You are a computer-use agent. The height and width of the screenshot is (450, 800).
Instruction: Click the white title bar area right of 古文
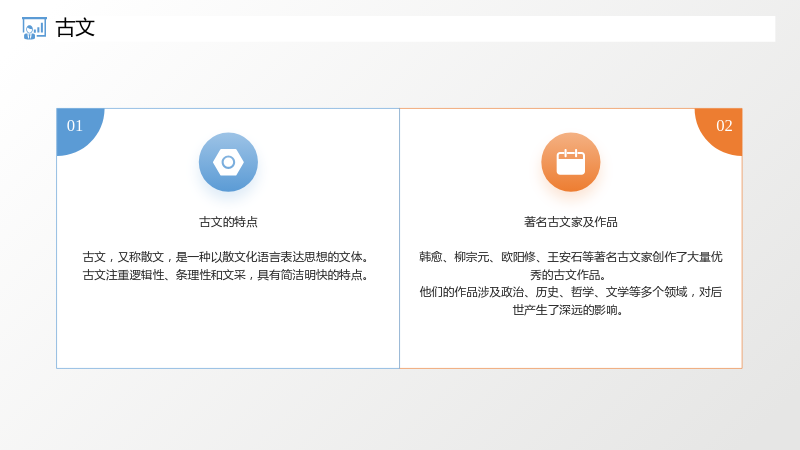[434, 29]
